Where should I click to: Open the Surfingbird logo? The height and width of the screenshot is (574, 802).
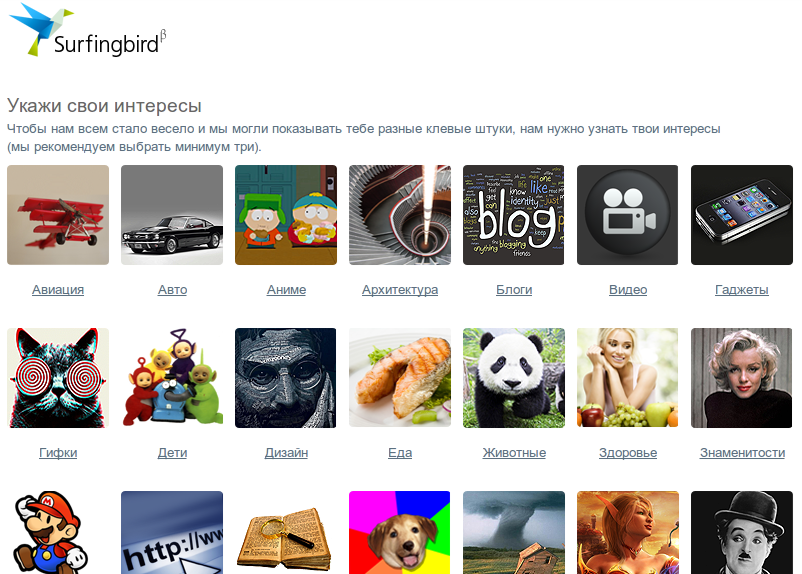87,30
